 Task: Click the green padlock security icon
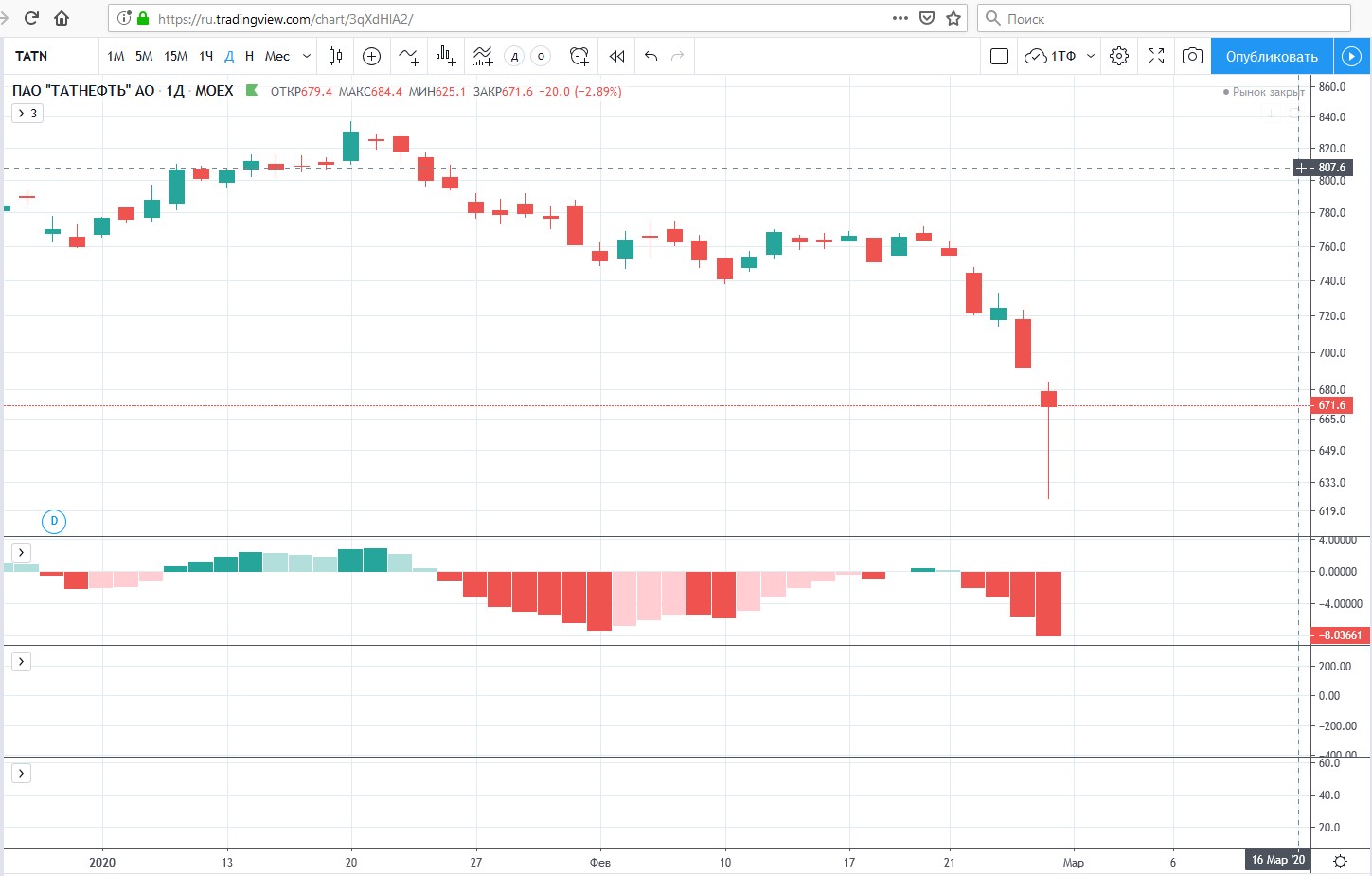(x=144, y=18)
